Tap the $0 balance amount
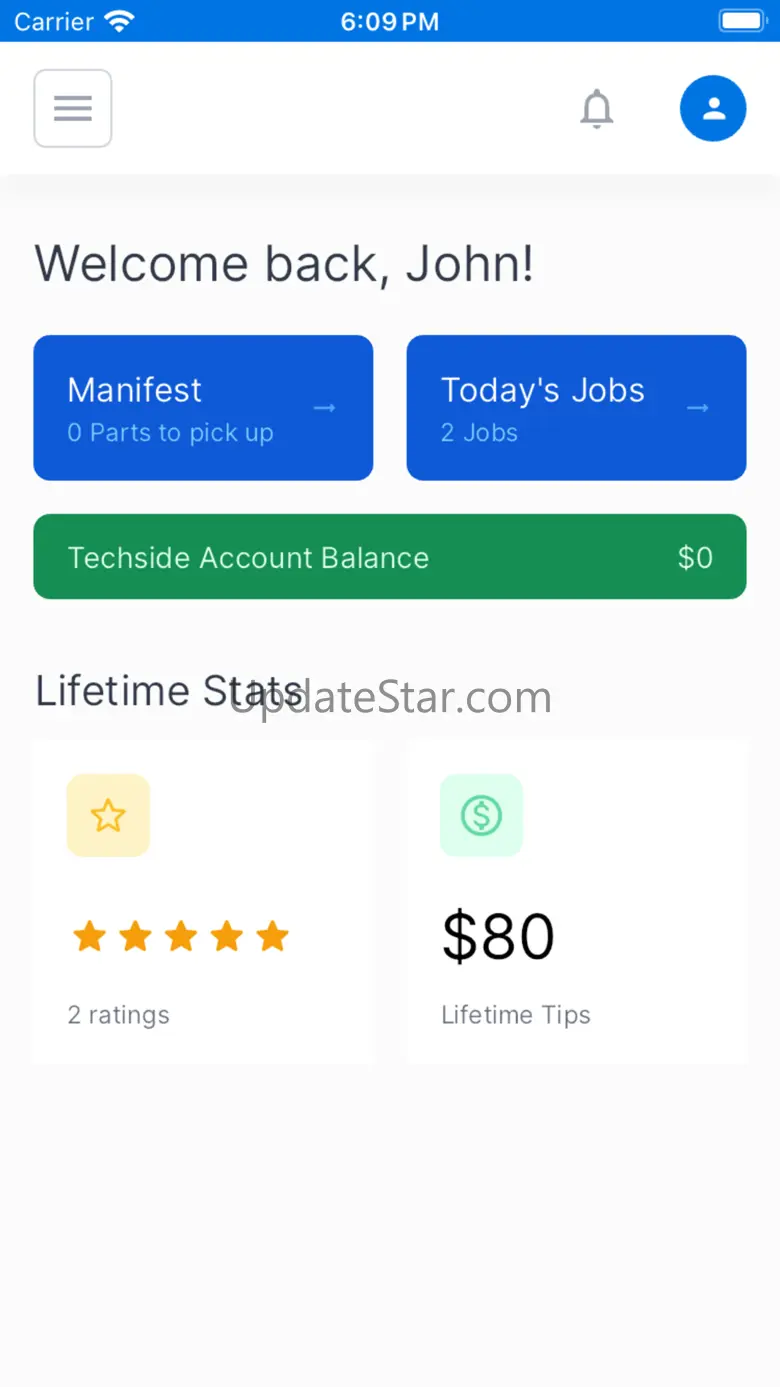Viewport: 780px width, 1387px height. [x=695, y=558]
